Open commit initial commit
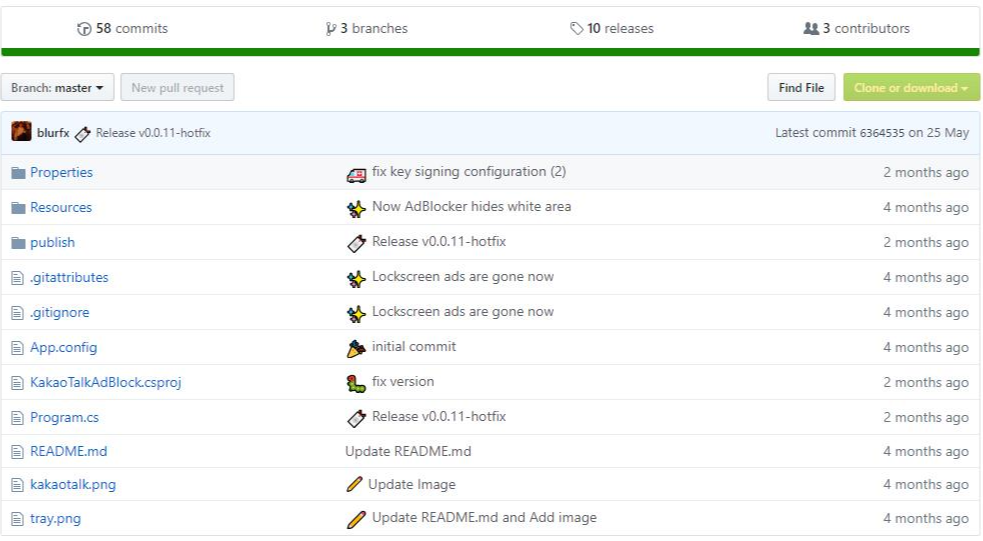 pyautogui.click(x=414, y=346)
